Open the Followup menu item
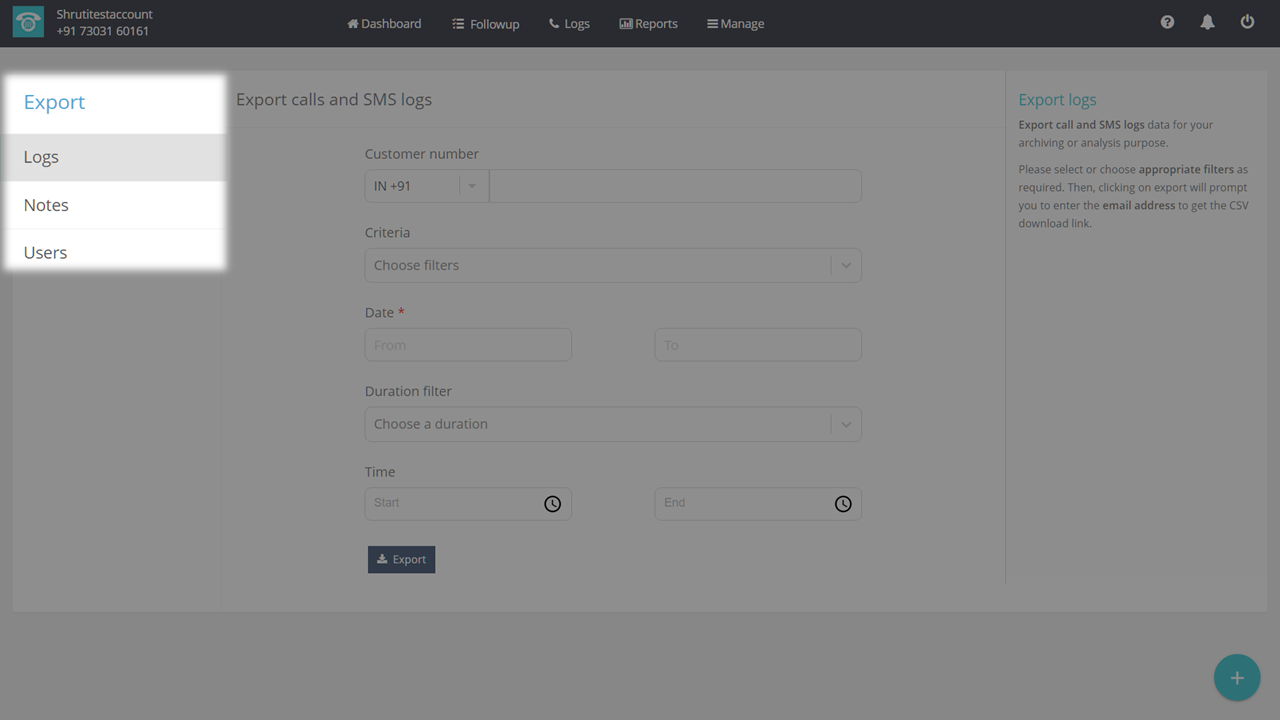 (486, 23)
